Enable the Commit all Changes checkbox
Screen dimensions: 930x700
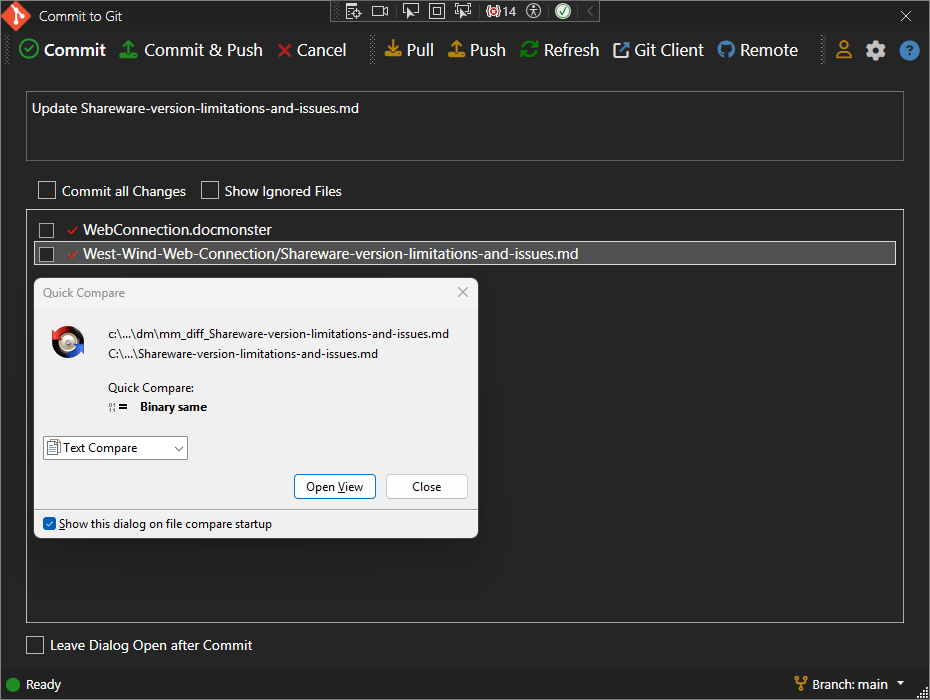point(47,190)
